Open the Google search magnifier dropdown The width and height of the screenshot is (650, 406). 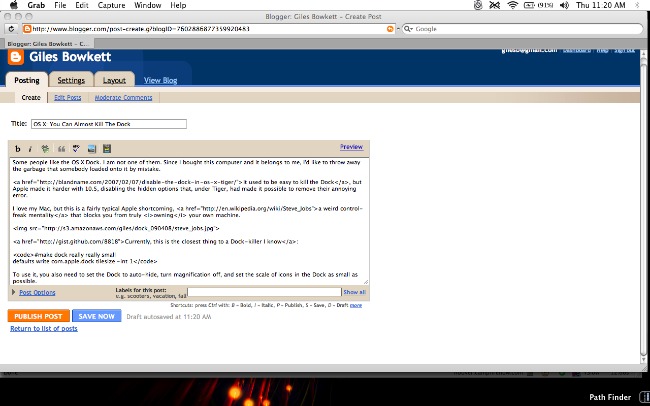coord(409,29)
